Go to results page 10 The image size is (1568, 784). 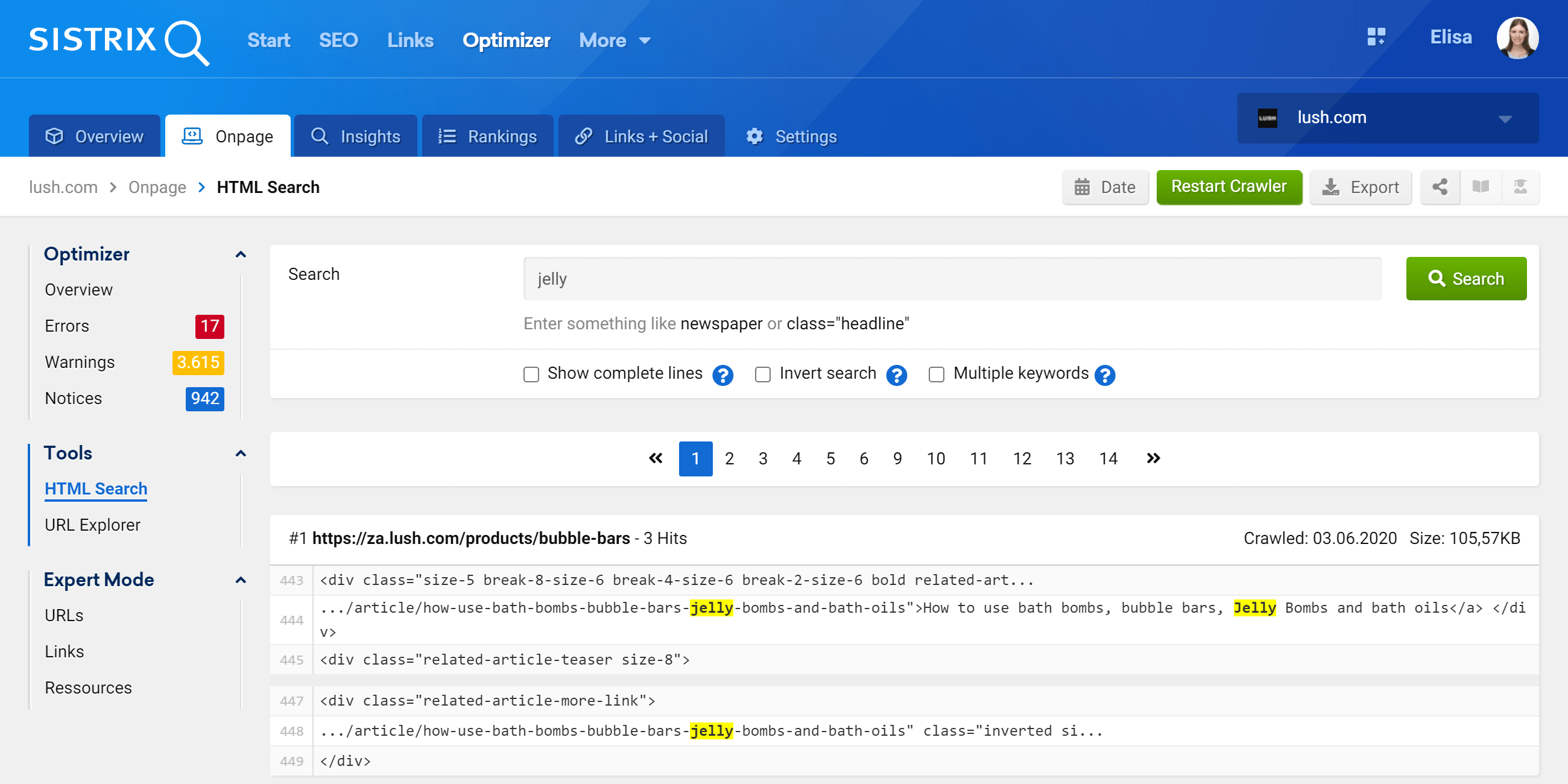(x=935, y=459)
